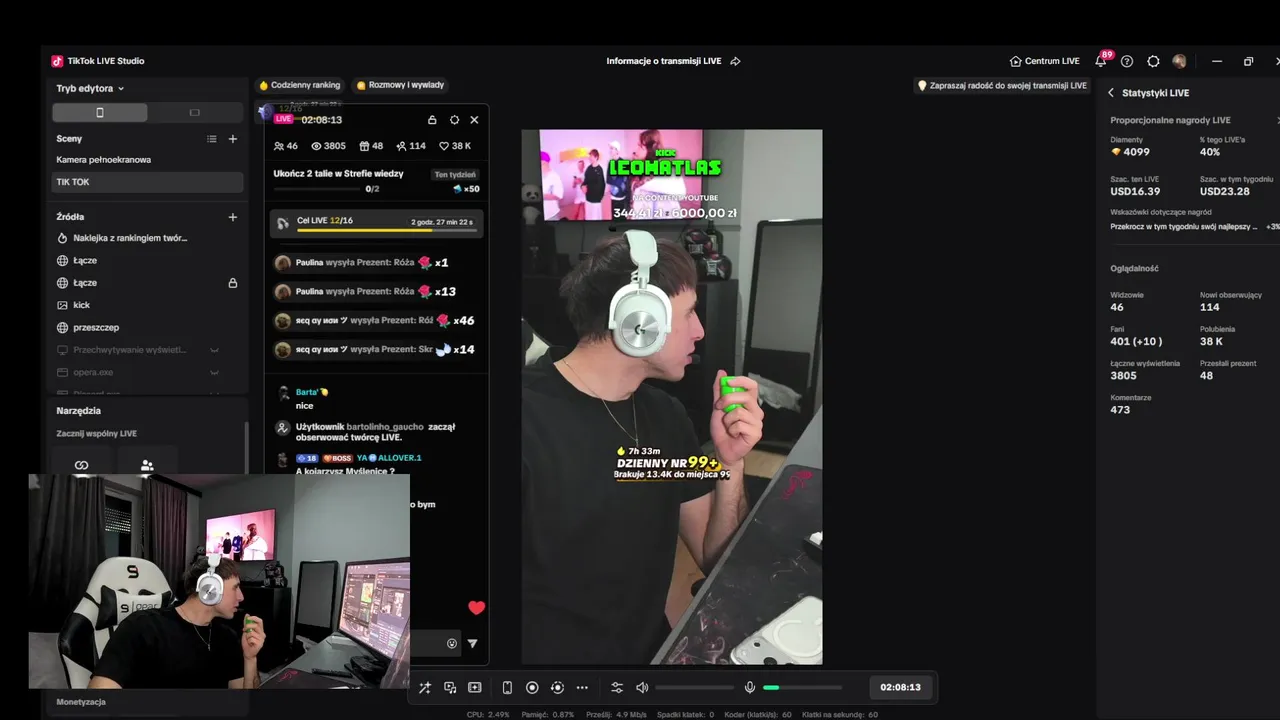
Task: Toggle the lock icon in chat panel
Action: point(432,120)
